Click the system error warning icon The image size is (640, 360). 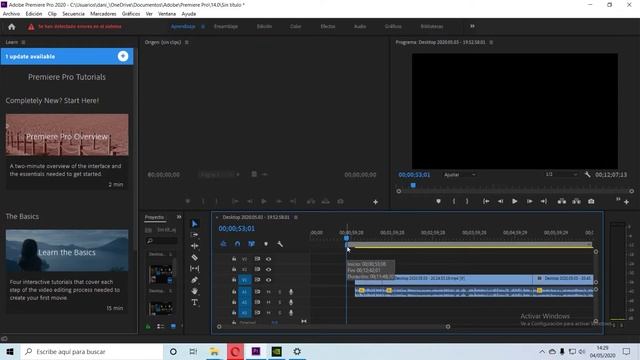pos(31,27)
